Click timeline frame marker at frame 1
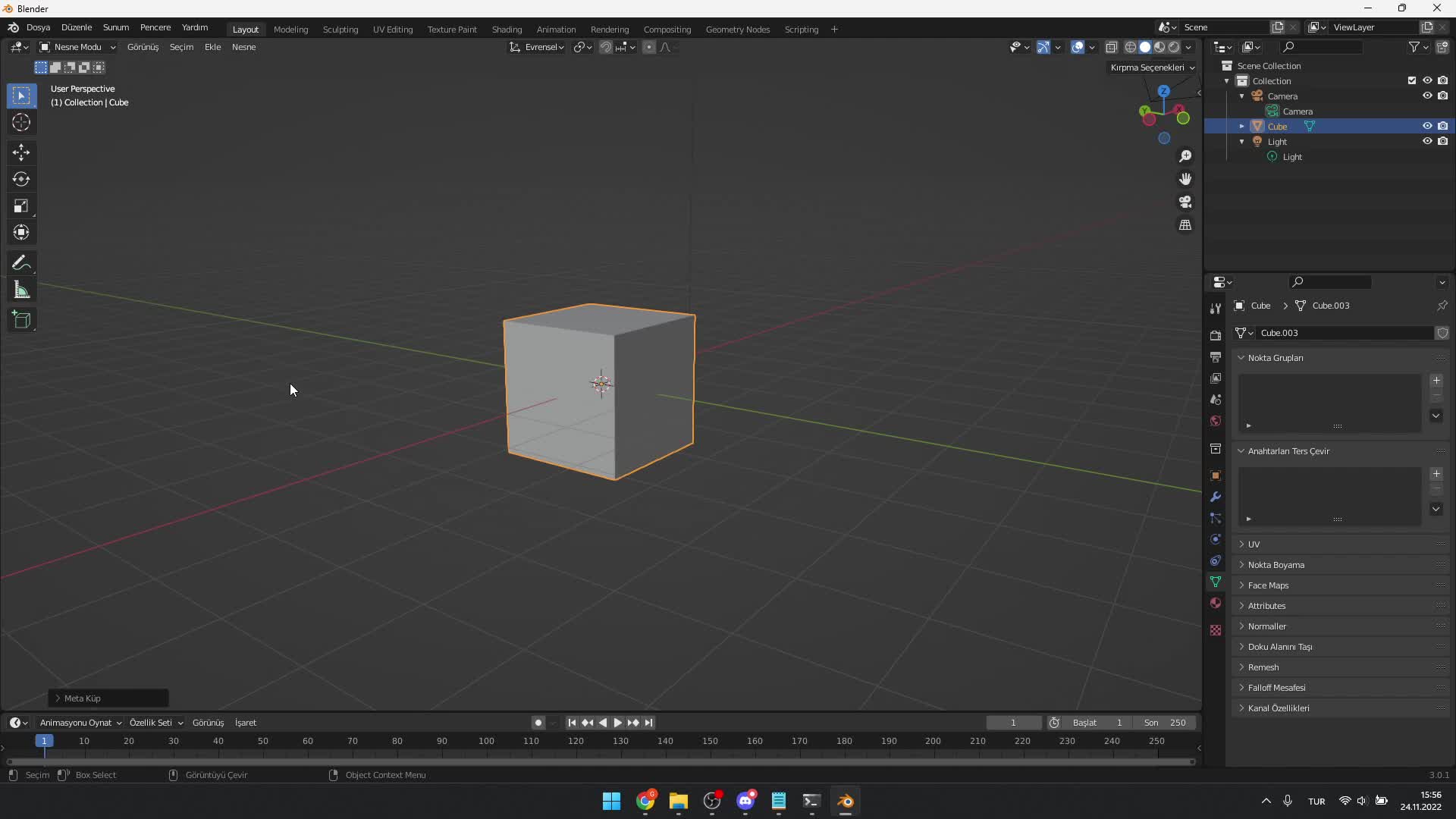This screenshot has height=819, width=1456. pyautogui.click(x=43, y=740)
